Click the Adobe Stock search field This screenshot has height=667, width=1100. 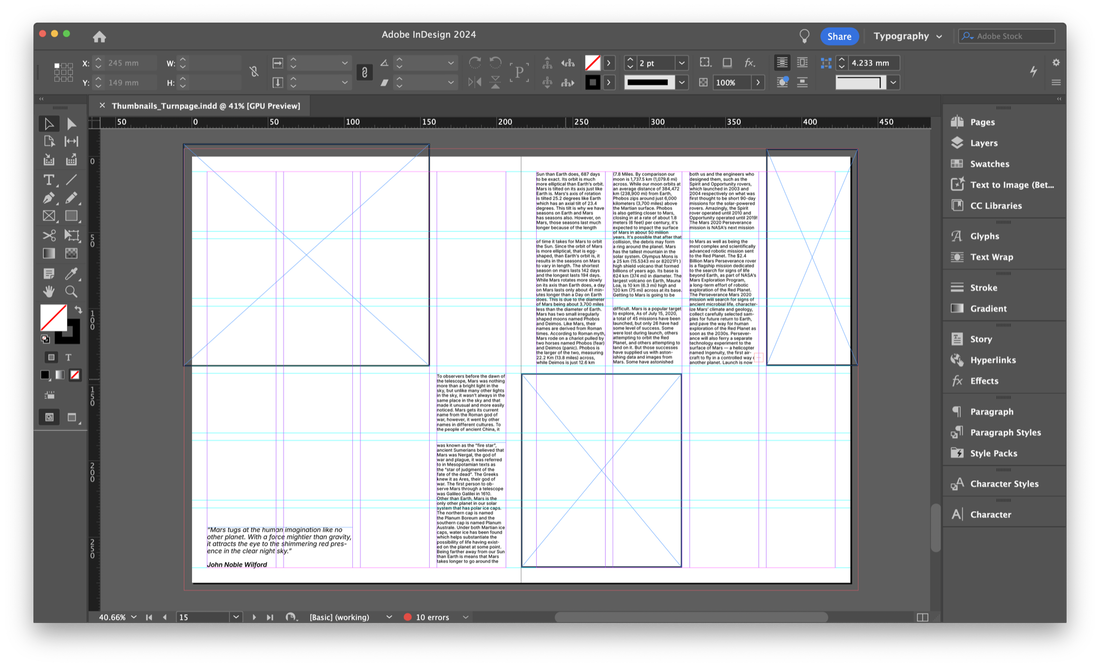click(1007, 36)
